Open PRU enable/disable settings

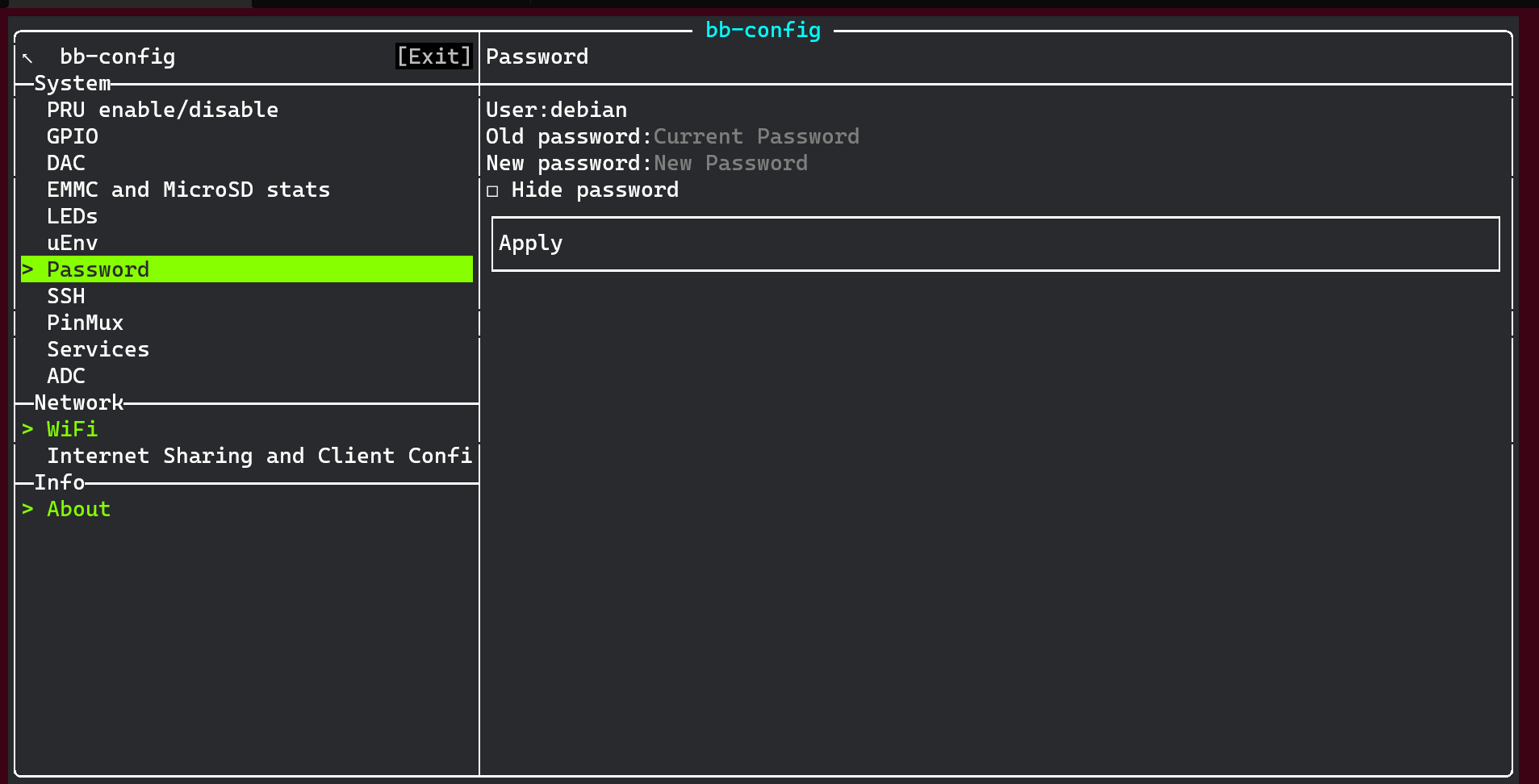pyautogui.click(x=162, y=110)
